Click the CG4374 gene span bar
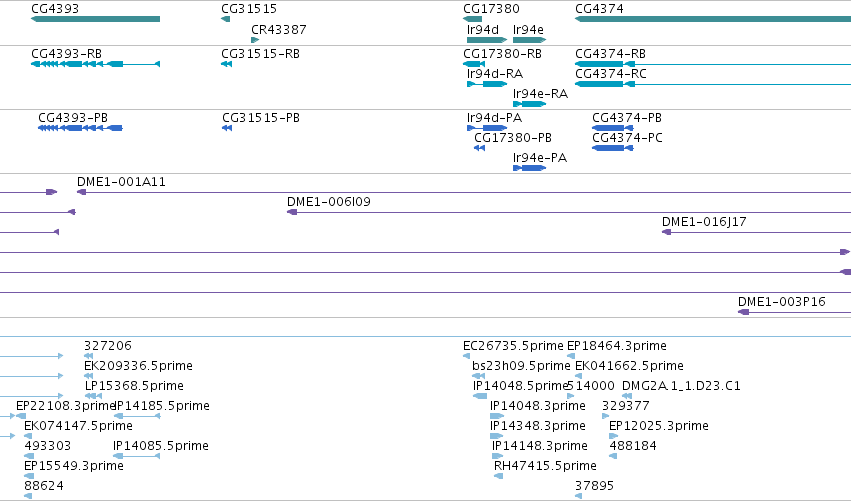This screenshot has width=851, height=501. click(x=713, y=19)
